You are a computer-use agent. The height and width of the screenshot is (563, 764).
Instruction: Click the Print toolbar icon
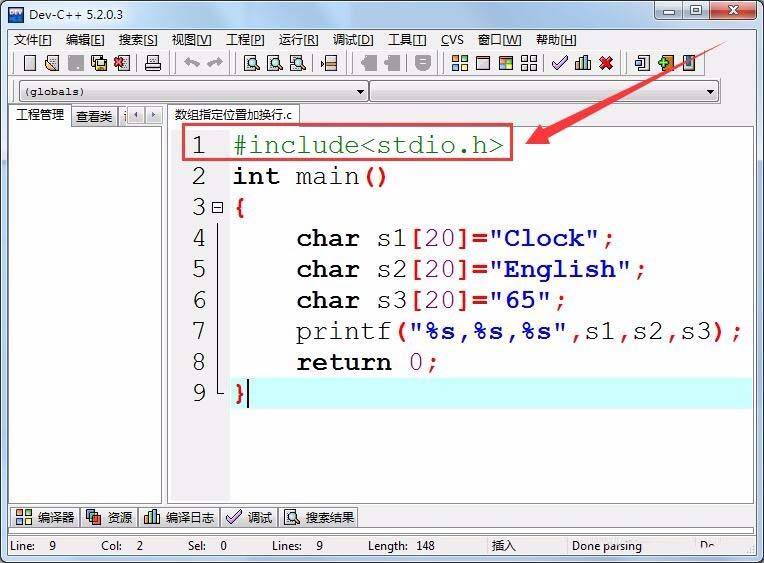coord(153,63)
